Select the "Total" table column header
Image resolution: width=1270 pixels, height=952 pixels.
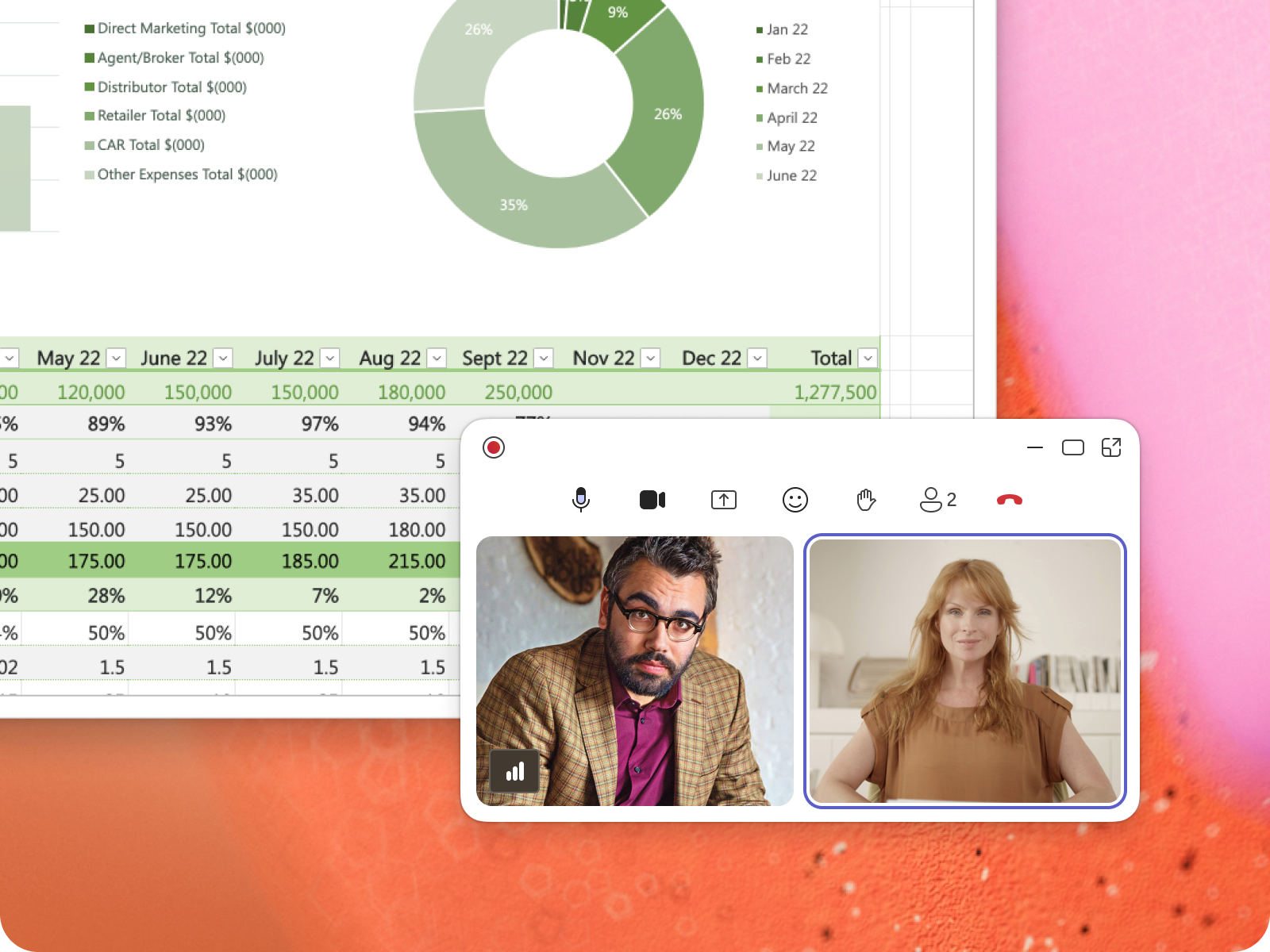pyautogui.click(x=831, y=359)
